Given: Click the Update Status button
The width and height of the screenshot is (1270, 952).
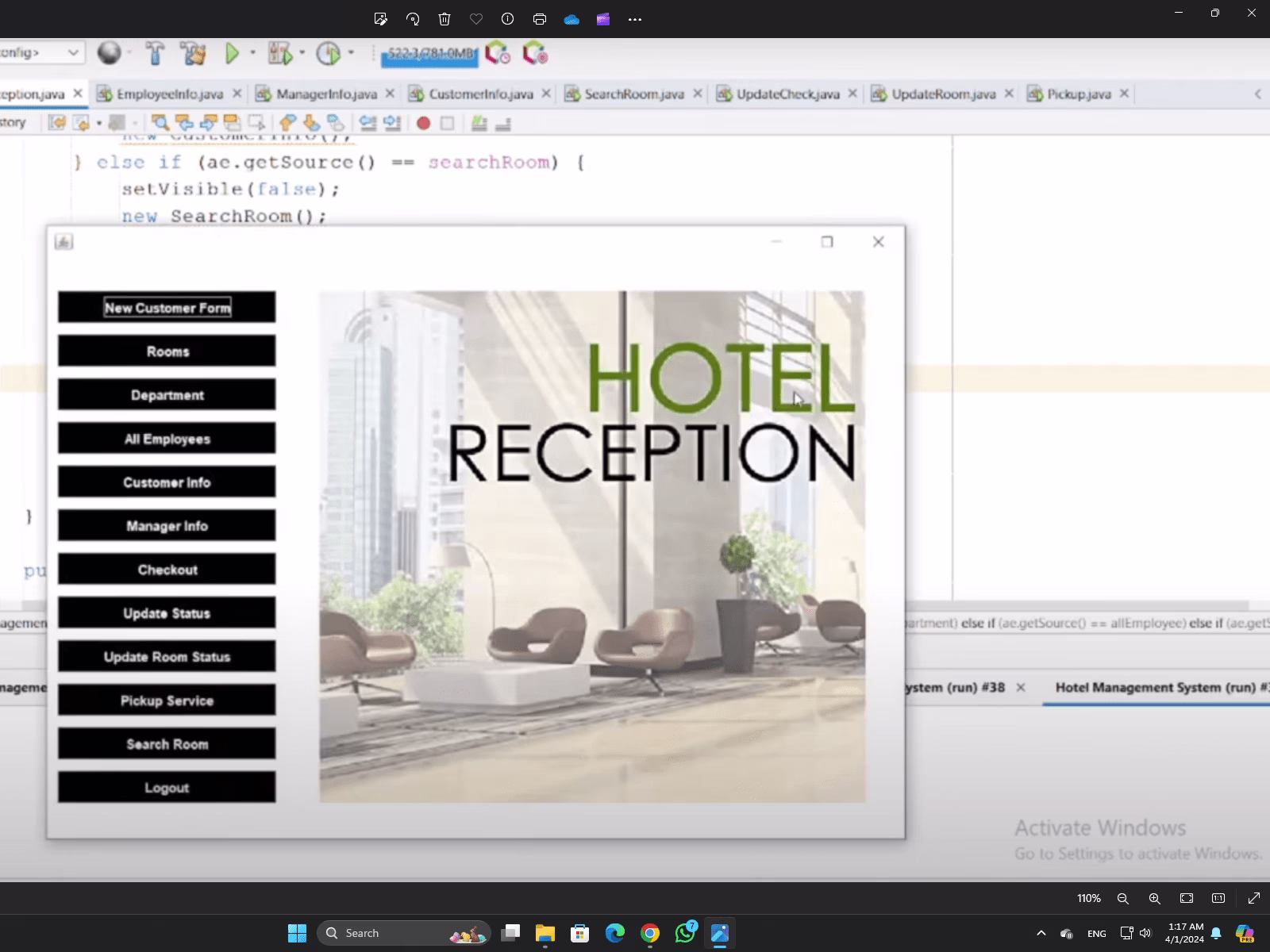Looking at the screenshot, I should (x=167, y=612).
